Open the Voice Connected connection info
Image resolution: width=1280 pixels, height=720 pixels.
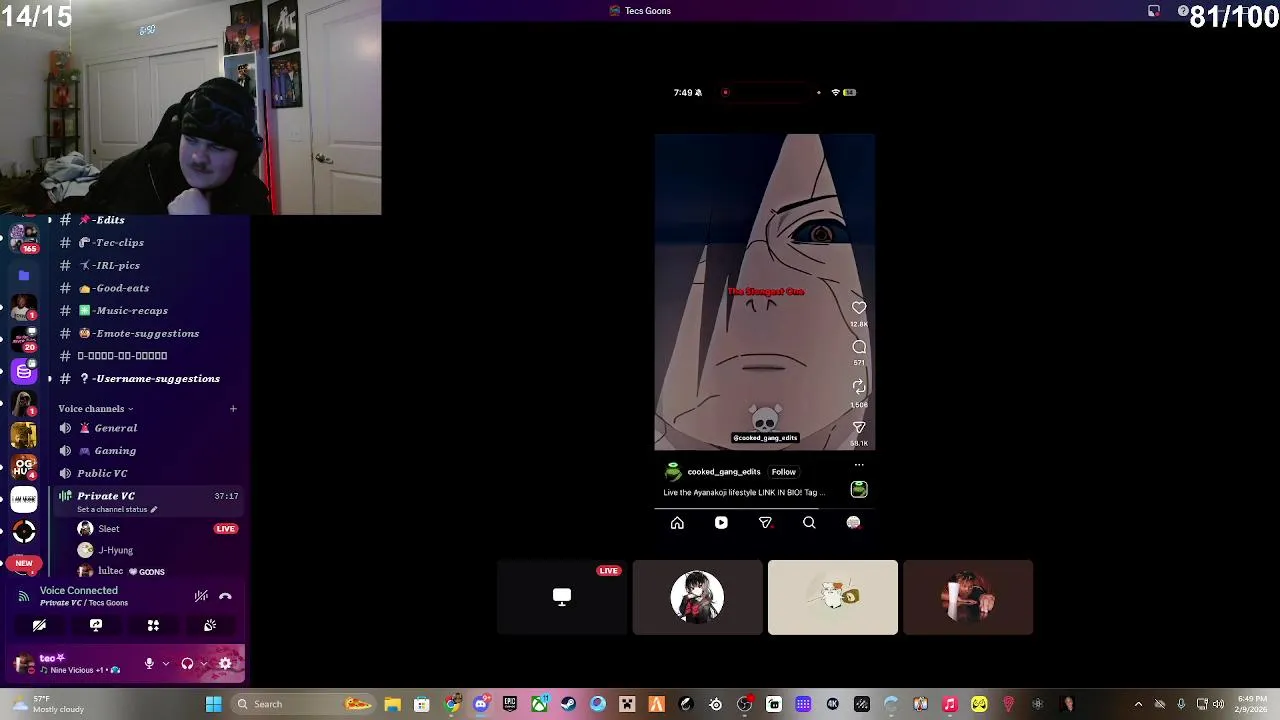pyautogui.click(x=78, y=591)
